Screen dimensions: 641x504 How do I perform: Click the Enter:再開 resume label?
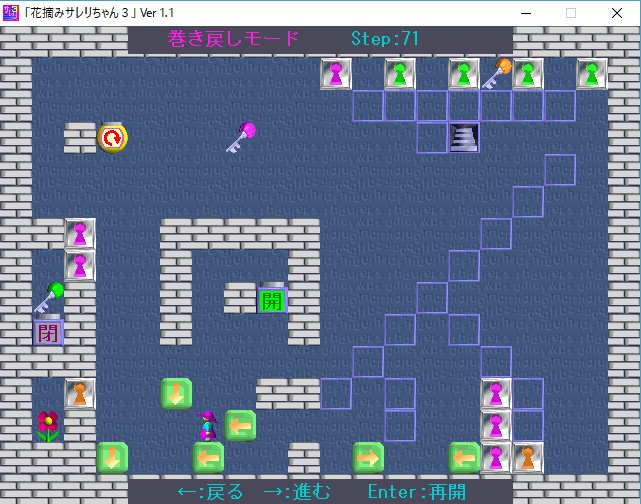416,491
